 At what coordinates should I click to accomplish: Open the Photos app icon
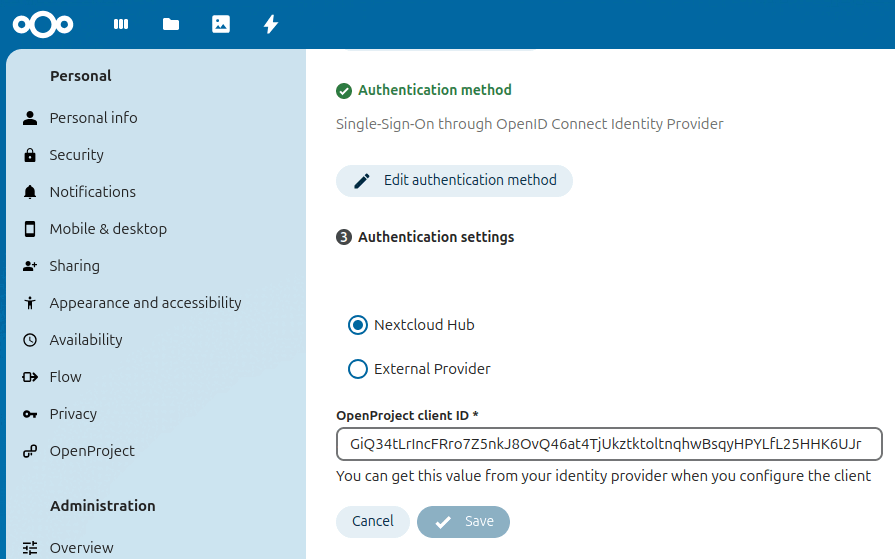[221, 24]
